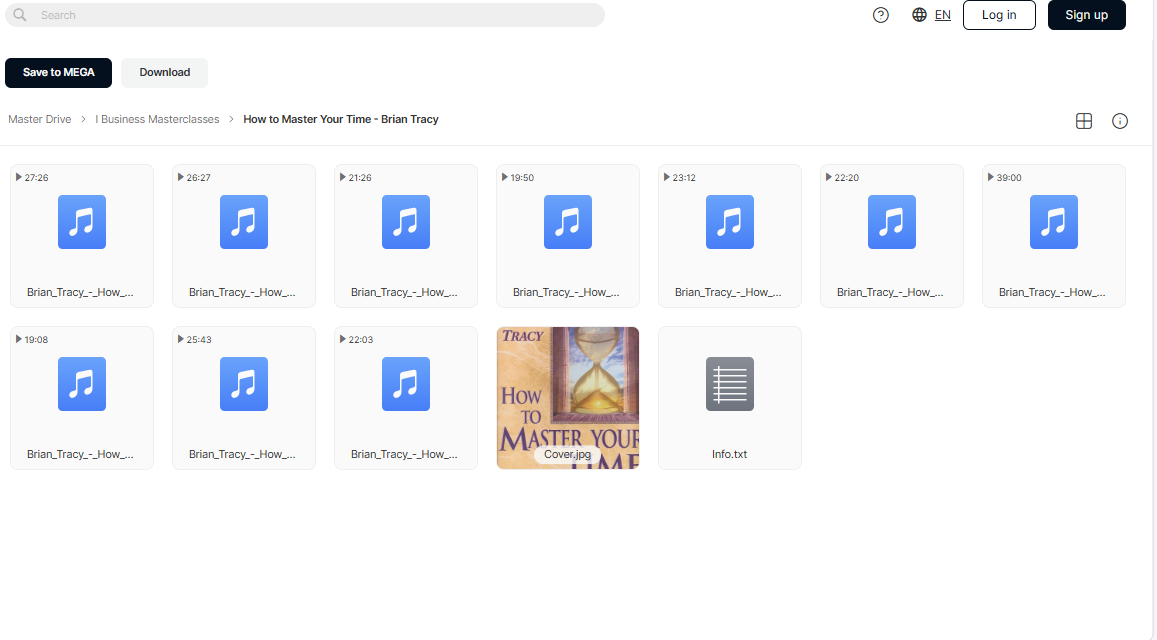This screenshot has width=1157, height=640.
Task: Click file name under the 22:03 audio
Action: 404,454
